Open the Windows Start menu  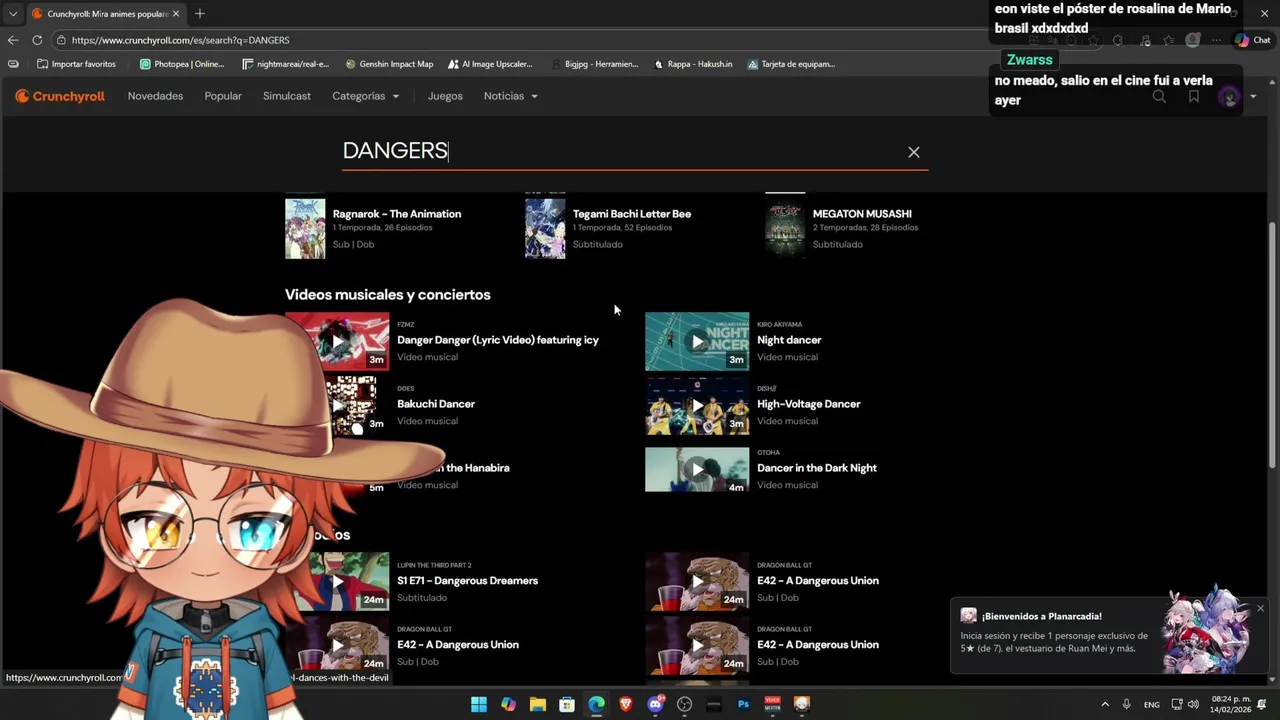tap(479, 704)
